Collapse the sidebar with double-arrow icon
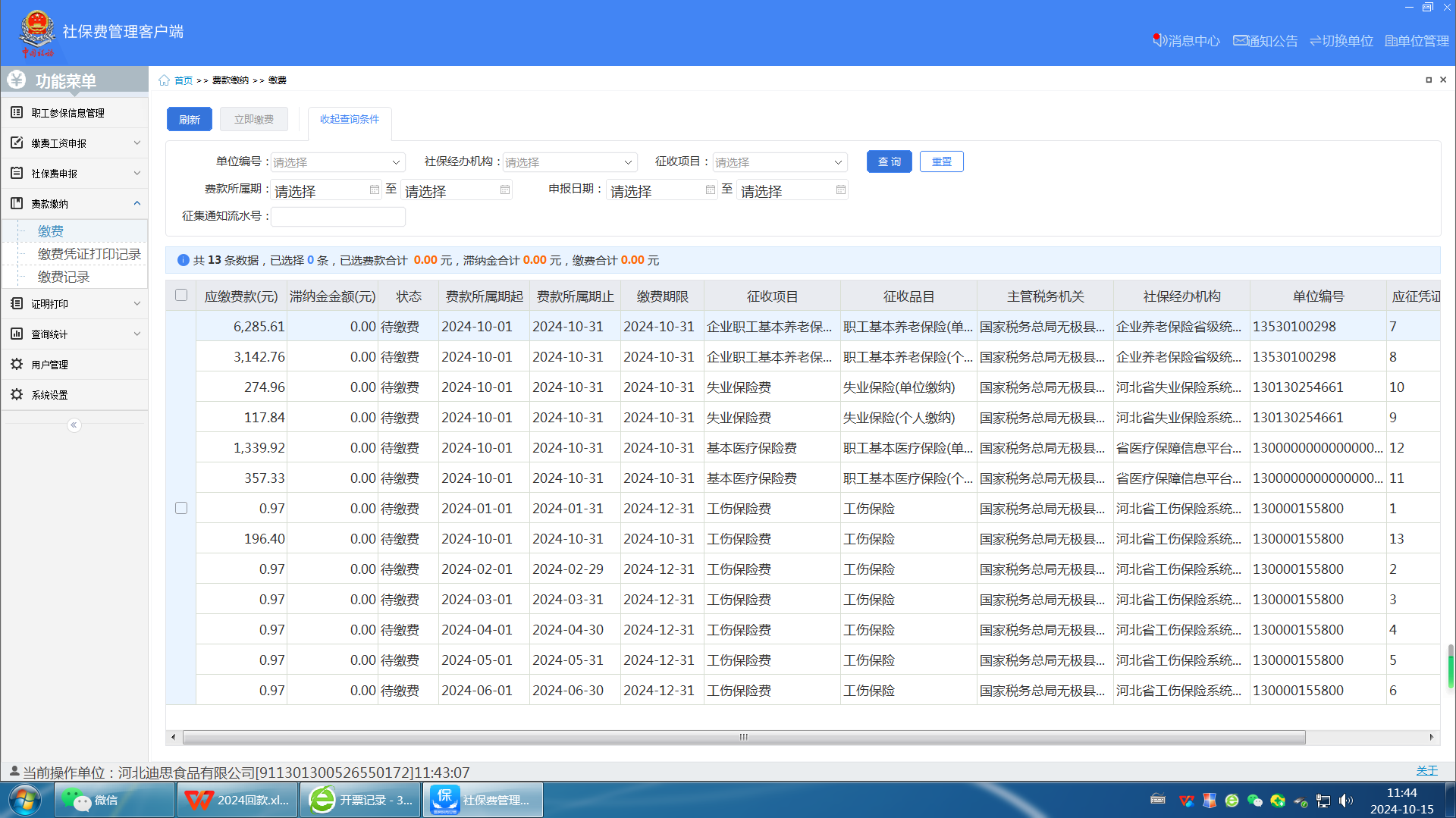The image size is (1456, 818). pyautogui.click(x=74, y=425)
